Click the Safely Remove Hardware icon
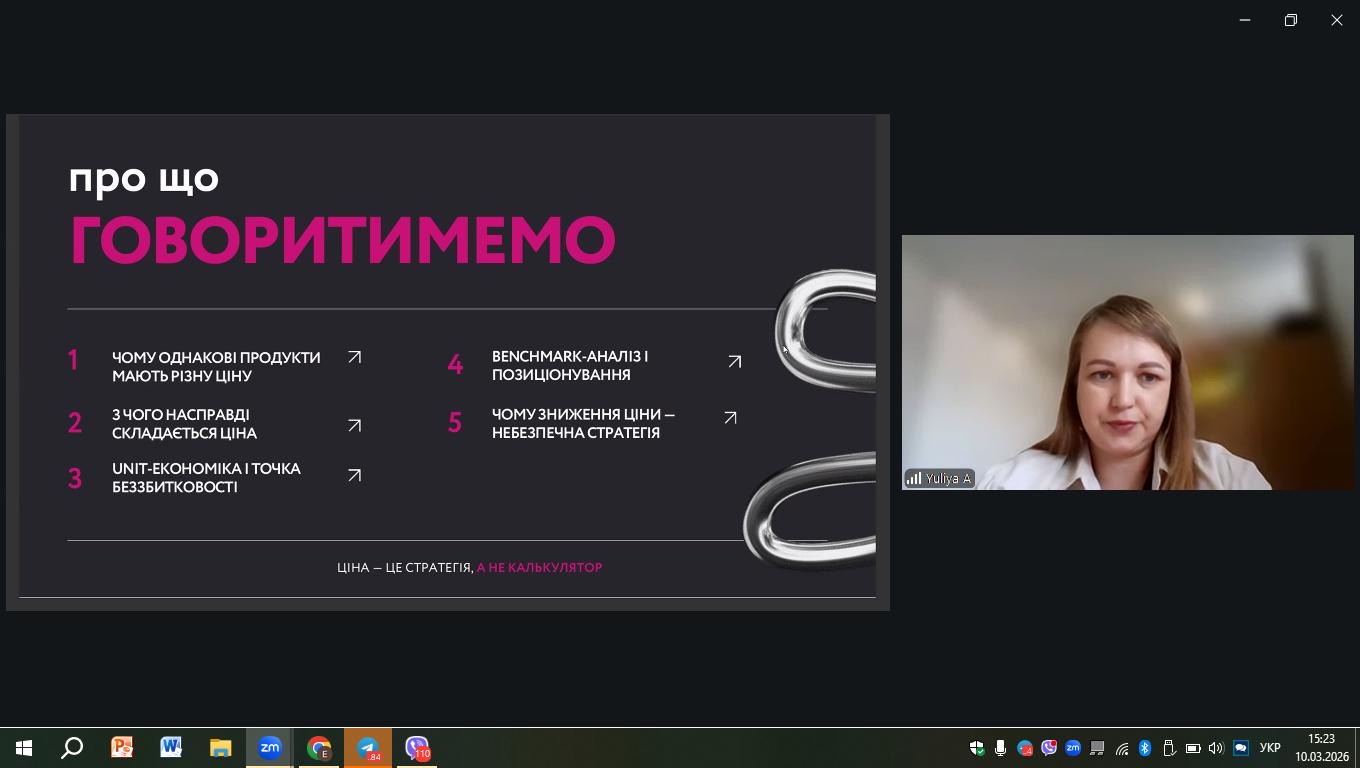Screen dimensions: 1360x768 (1168, 748)
